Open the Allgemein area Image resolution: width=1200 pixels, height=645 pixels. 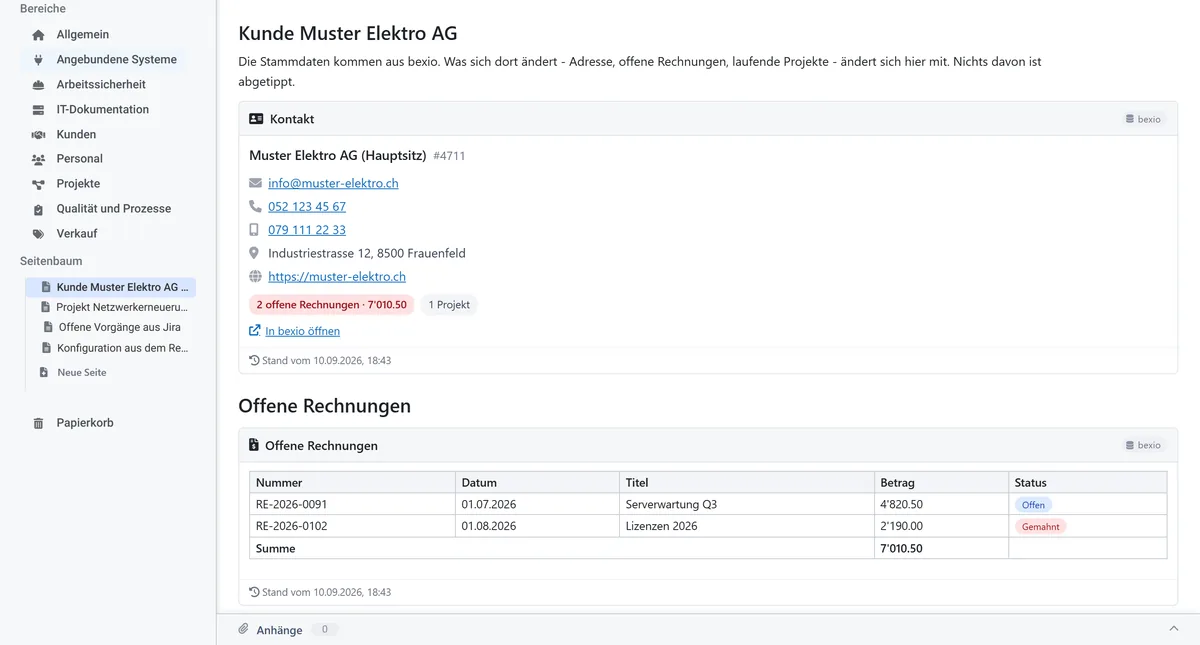[x=83, y=35]
